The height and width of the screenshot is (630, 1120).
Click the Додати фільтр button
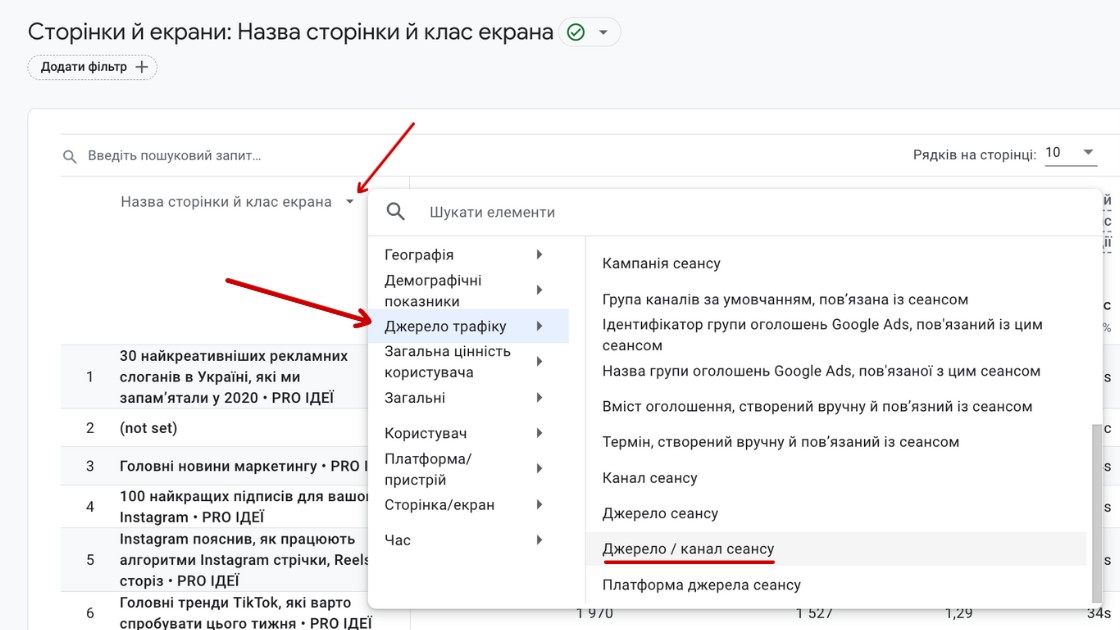[x=92, y=67]
